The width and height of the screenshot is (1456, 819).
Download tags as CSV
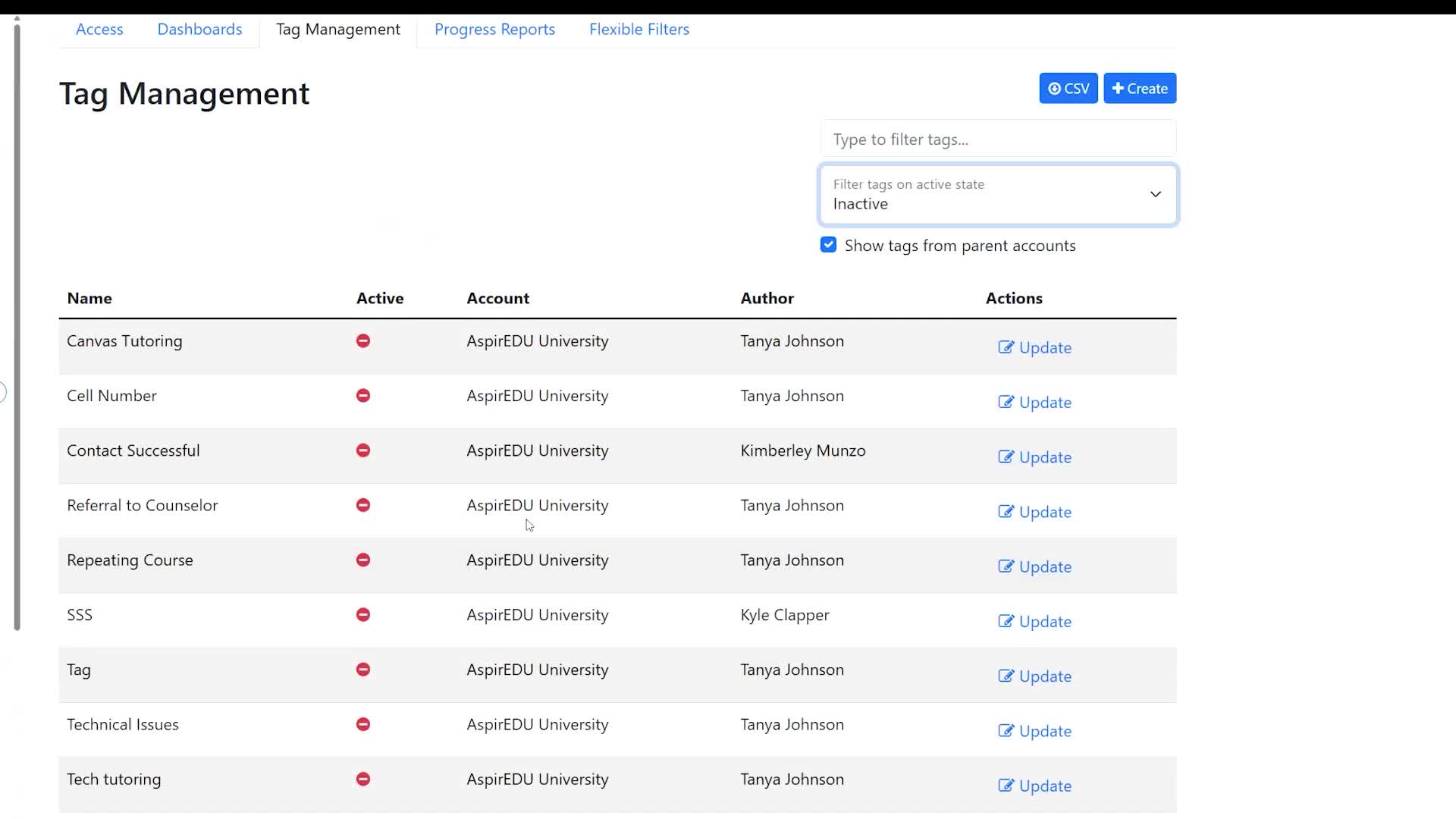(x=1068, y=89)
